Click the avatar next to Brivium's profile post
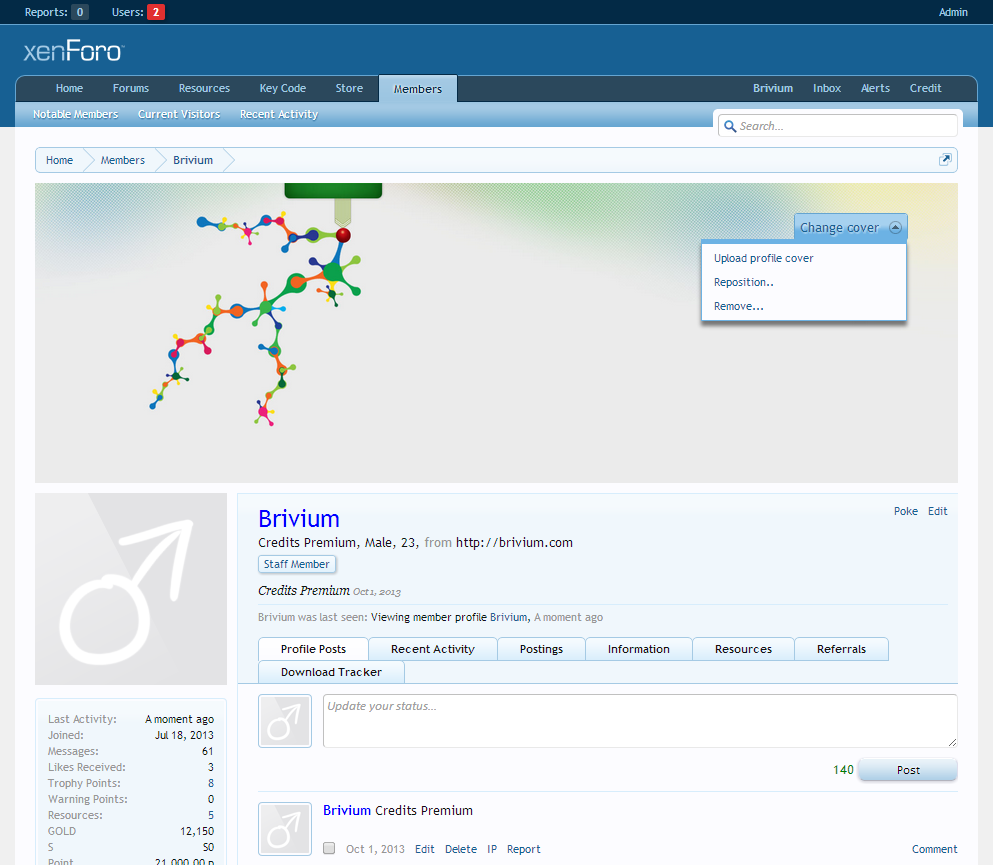This screenshot has width=993, height=865. point(283,827)
